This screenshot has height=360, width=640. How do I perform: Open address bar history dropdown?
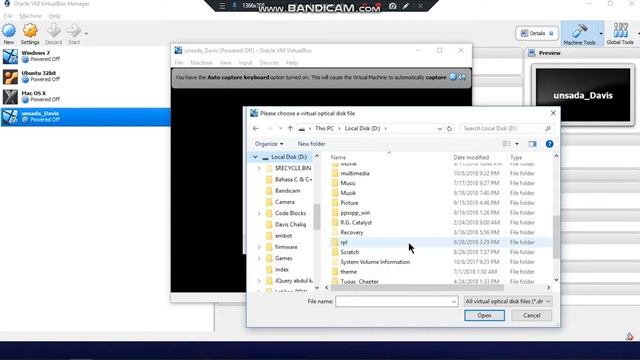pos(440,129)
